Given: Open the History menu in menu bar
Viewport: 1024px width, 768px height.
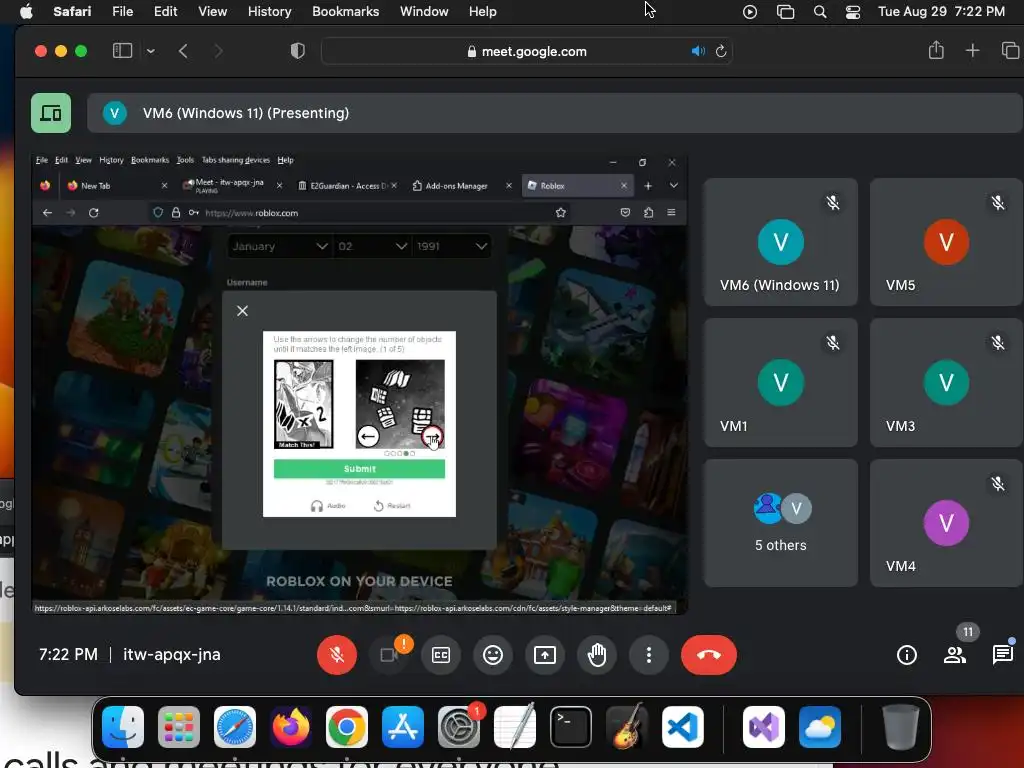Looking at the screenshot, I should [269, 11].
